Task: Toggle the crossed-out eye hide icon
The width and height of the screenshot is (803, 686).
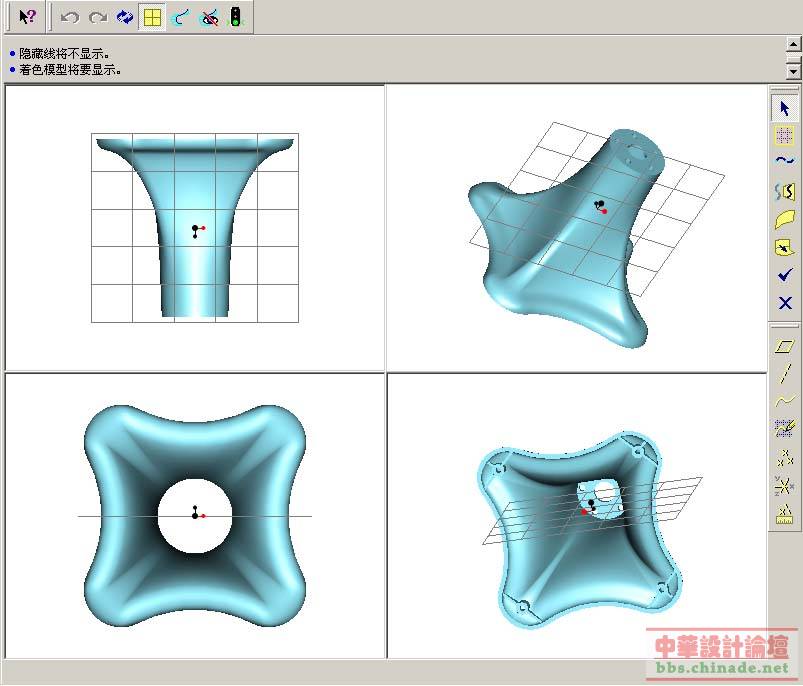Action: point(208,18)
